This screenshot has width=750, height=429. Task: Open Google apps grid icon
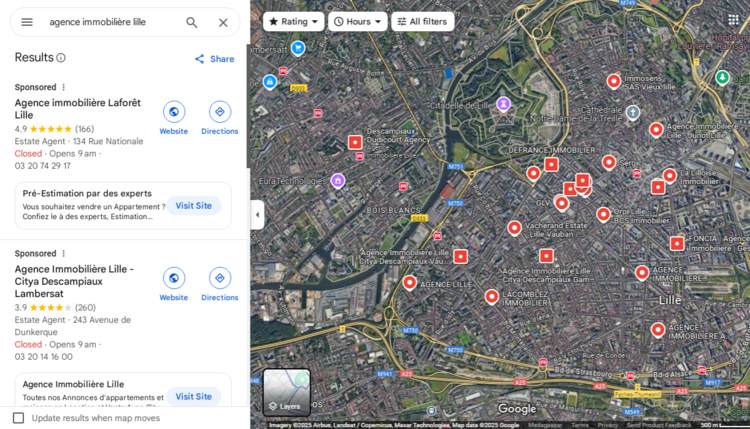pyautogui.click(x=733, y=20)
